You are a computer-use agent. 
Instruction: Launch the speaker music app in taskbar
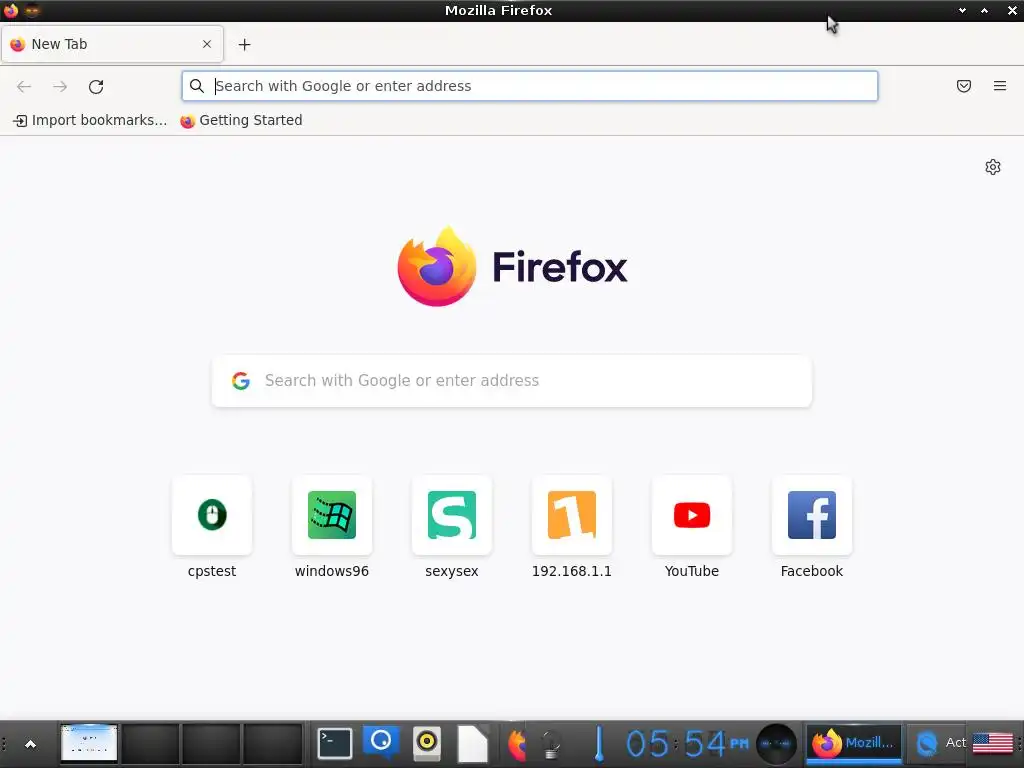pos(427,743)
